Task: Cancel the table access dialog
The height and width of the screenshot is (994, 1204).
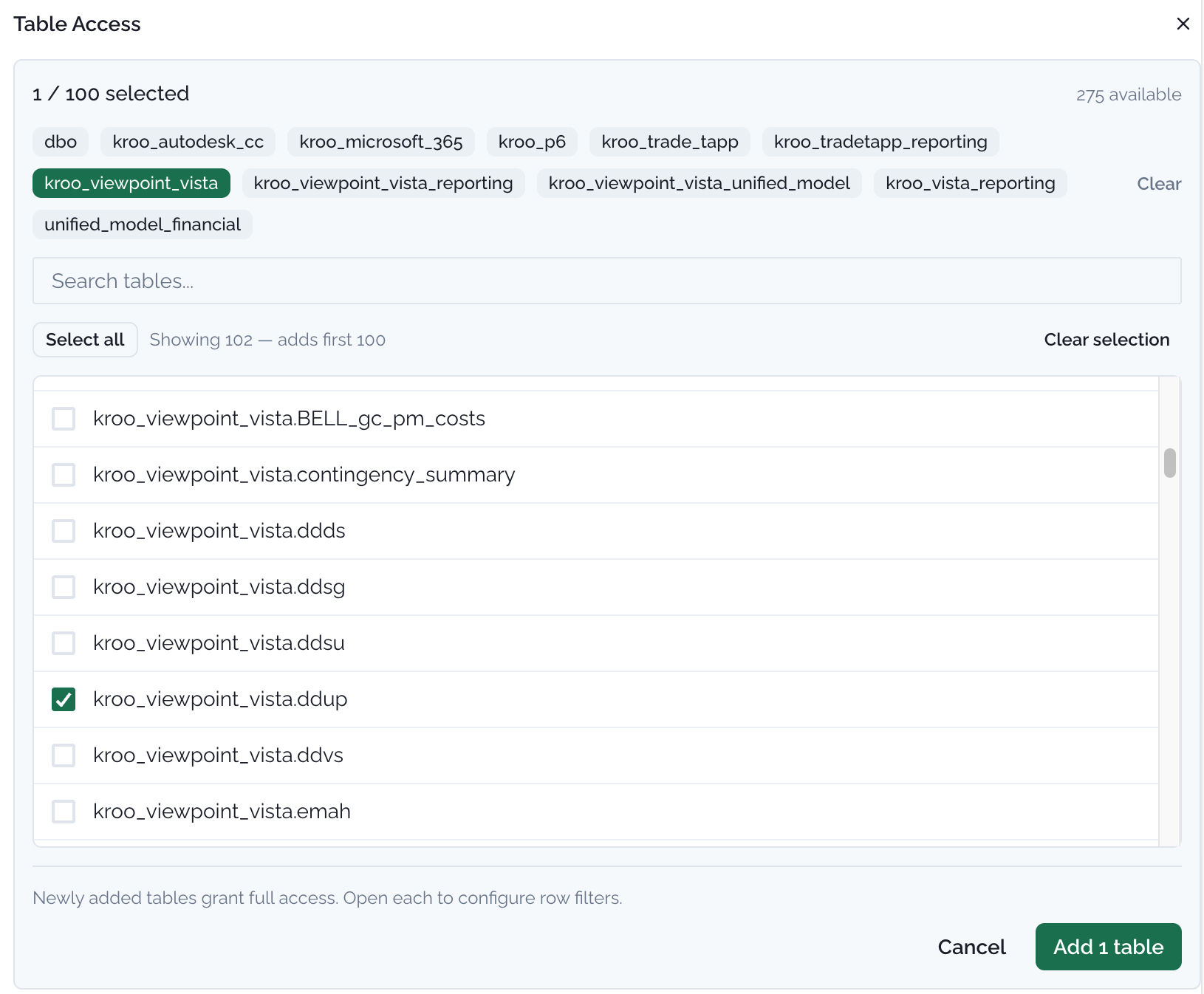Action: pos(971,947)
